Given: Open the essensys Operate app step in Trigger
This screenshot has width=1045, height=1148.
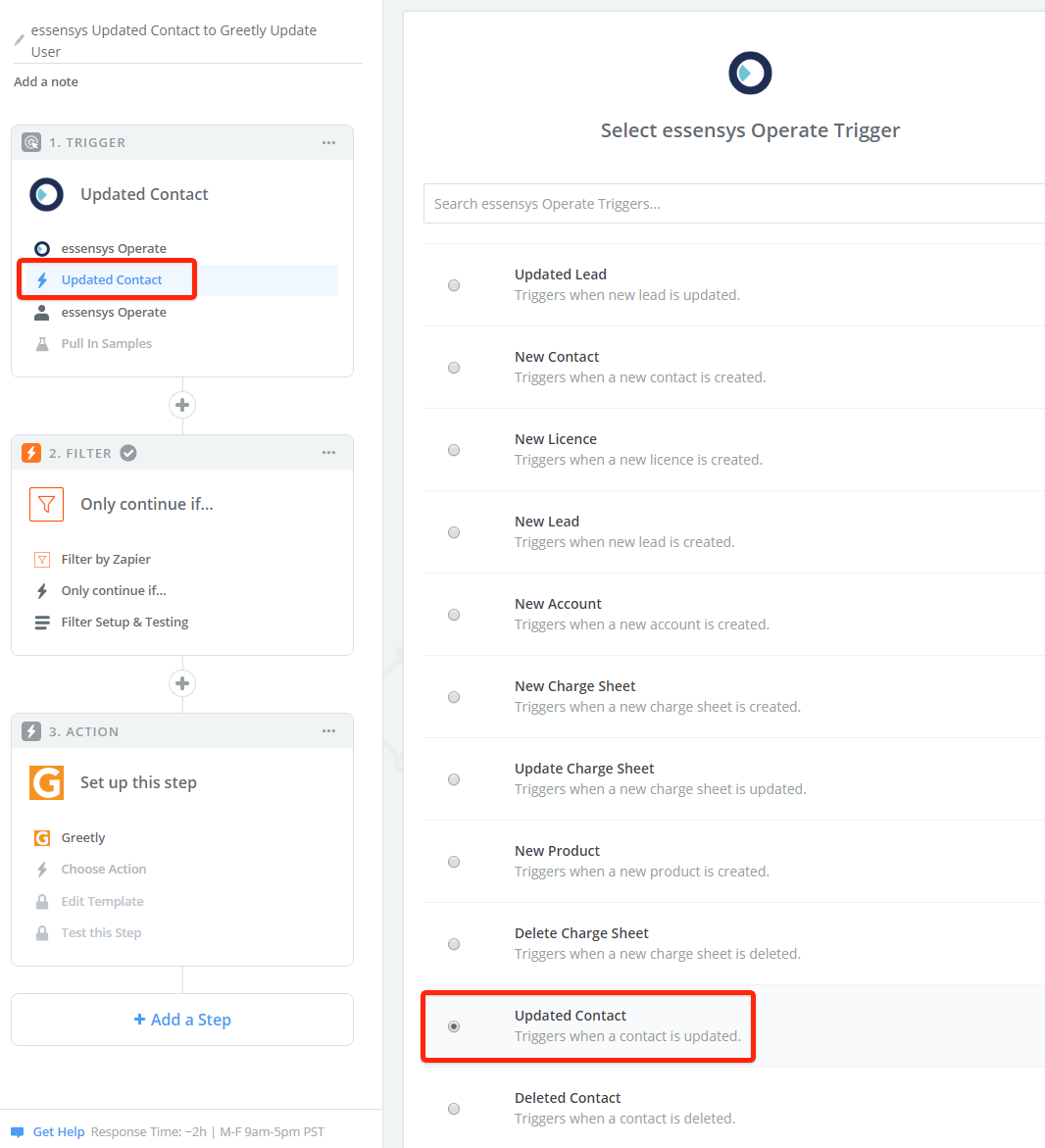Looking at the screenshot, I should click(114, 249).
